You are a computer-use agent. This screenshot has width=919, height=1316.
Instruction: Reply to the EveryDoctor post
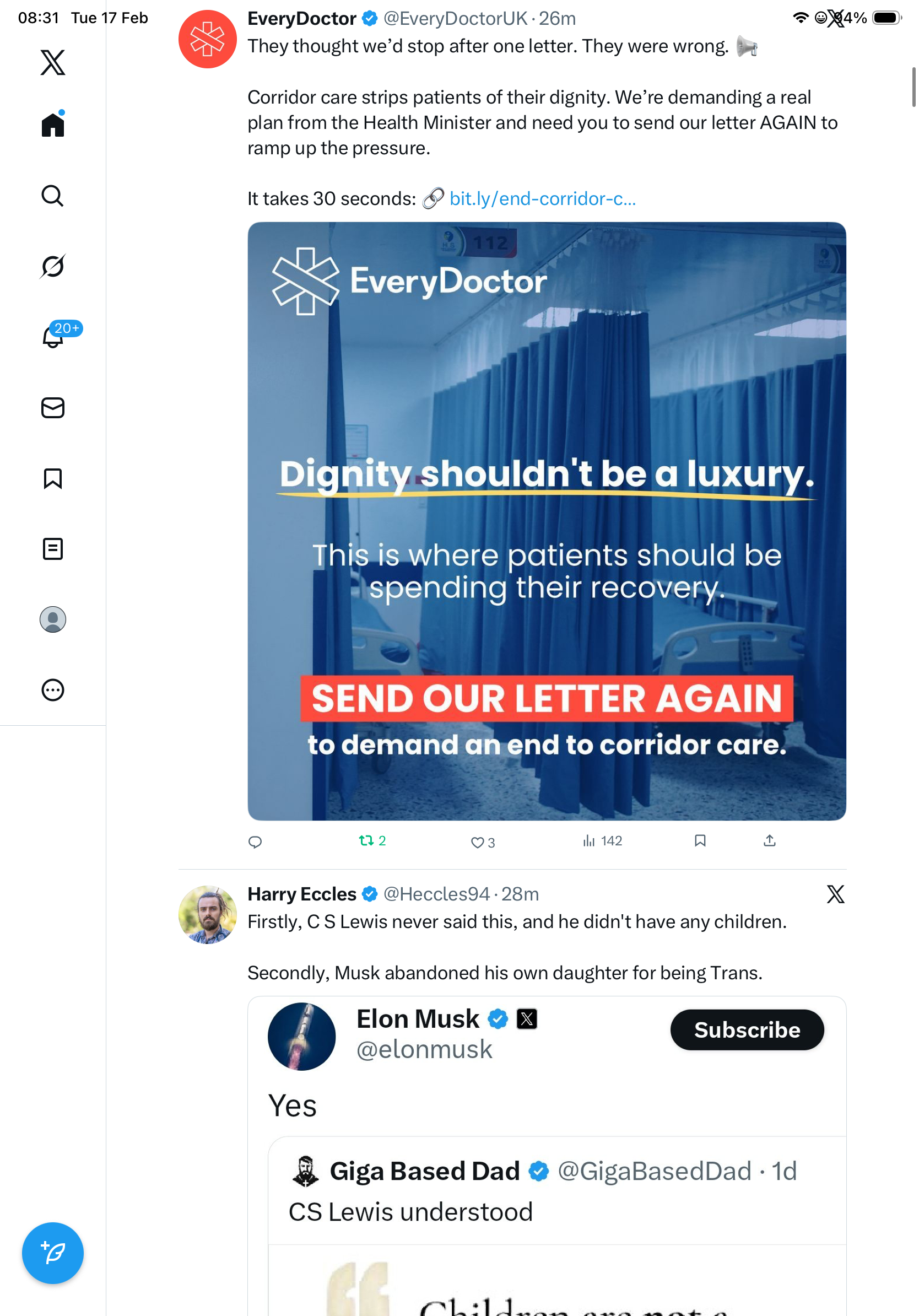[x=255, y=842]
